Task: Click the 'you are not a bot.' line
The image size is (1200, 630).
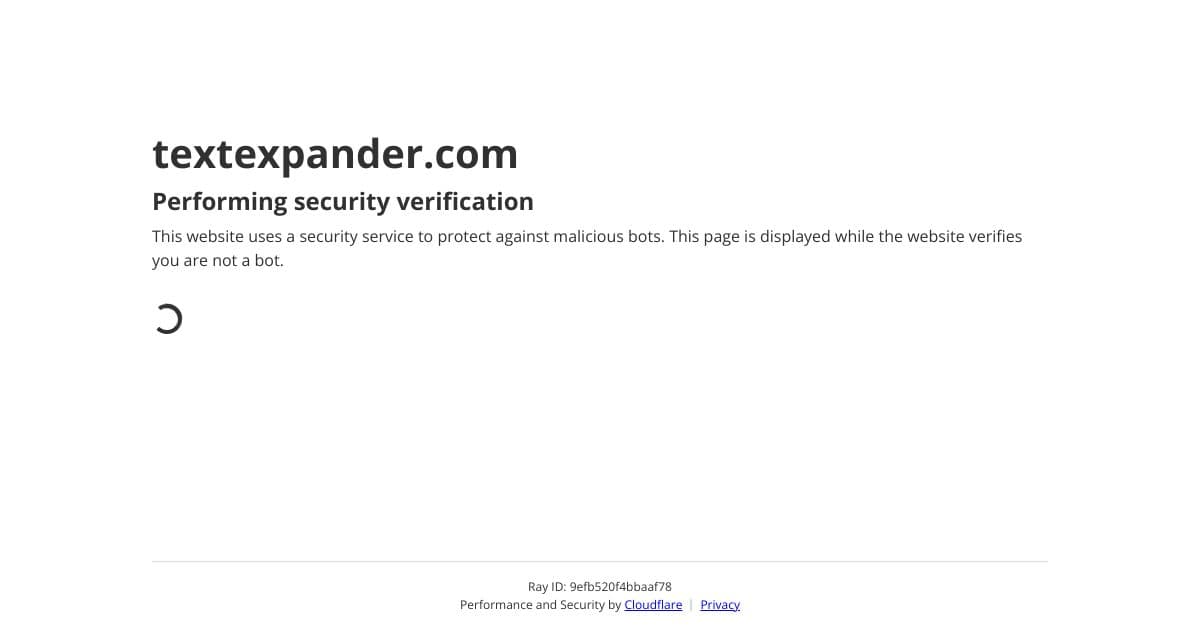Action: pos(218,261)
